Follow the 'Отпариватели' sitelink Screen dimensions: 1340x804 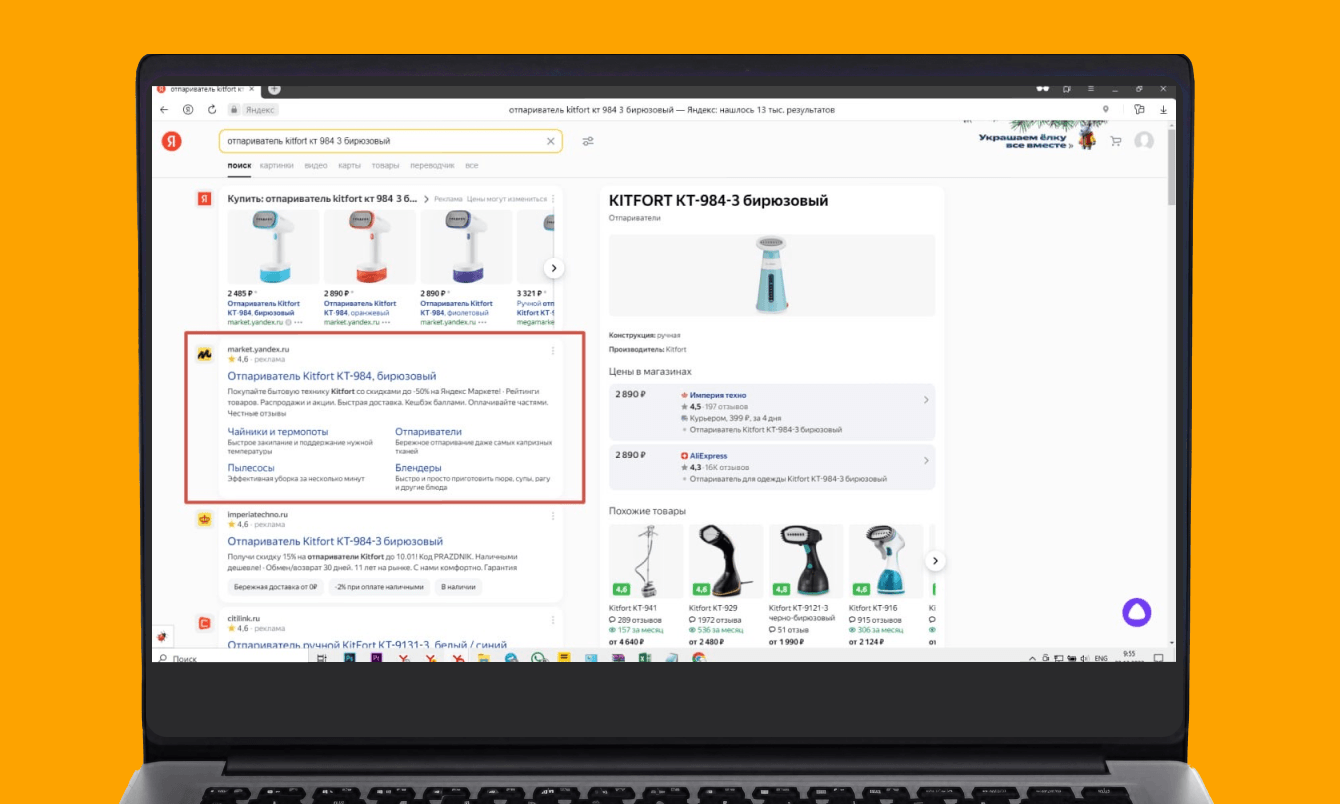pyautogui.click(x=428, y=432)
